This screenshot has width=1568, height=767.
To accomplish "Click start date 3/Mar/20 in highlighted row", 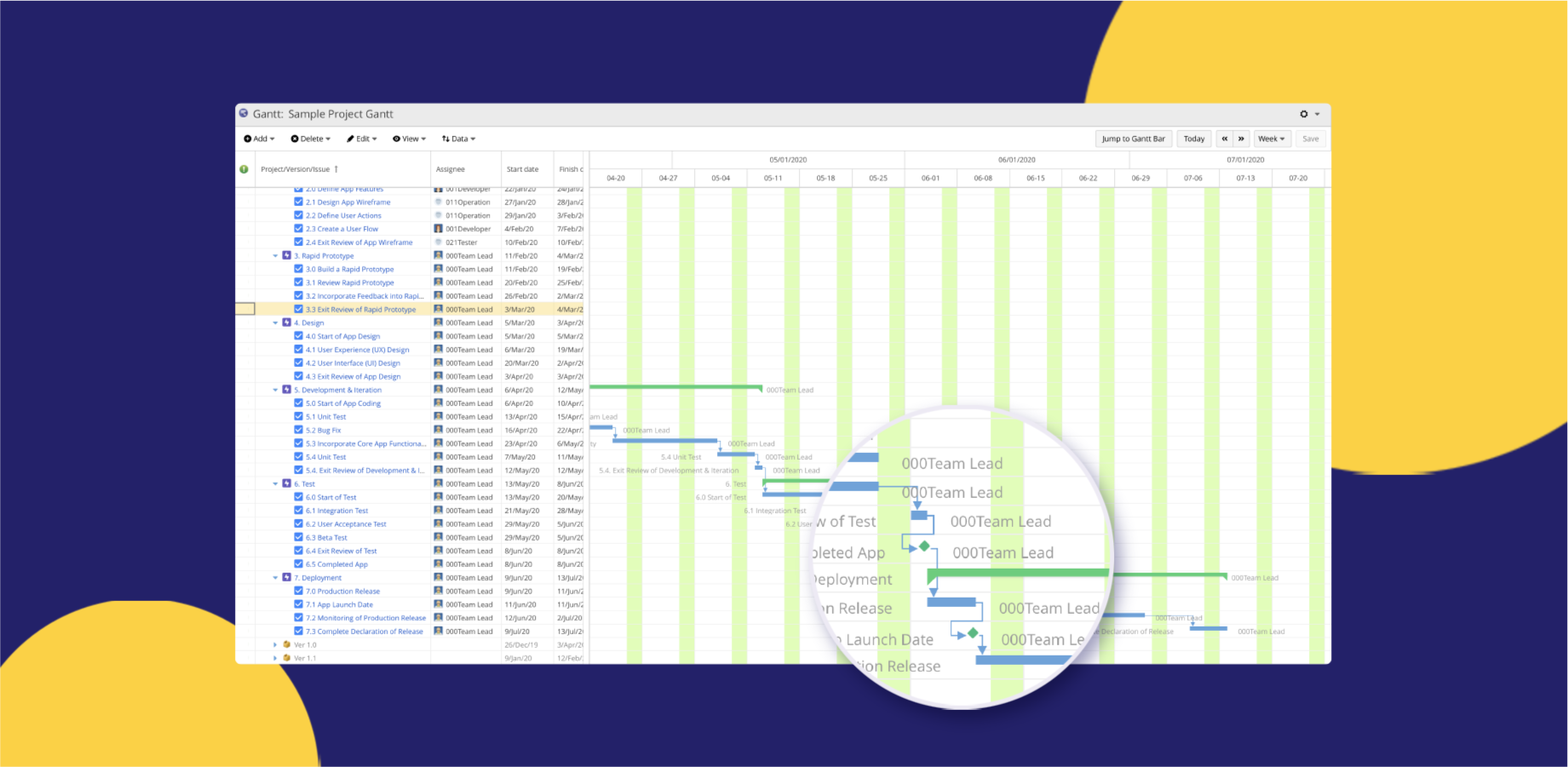I will point(520,310).
